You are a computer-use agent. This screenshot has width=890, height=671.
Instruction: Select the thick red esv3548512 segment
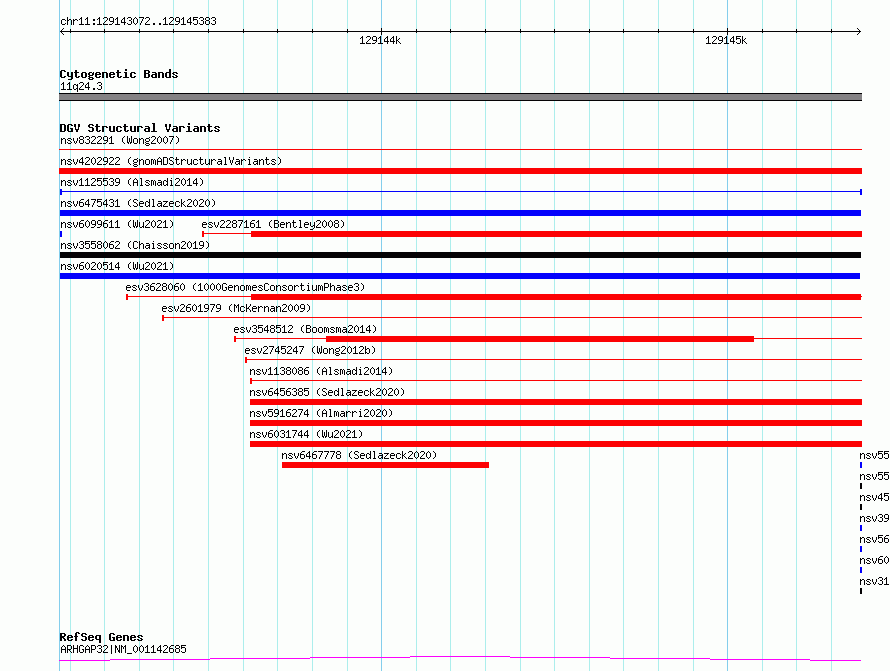(540, 339)
